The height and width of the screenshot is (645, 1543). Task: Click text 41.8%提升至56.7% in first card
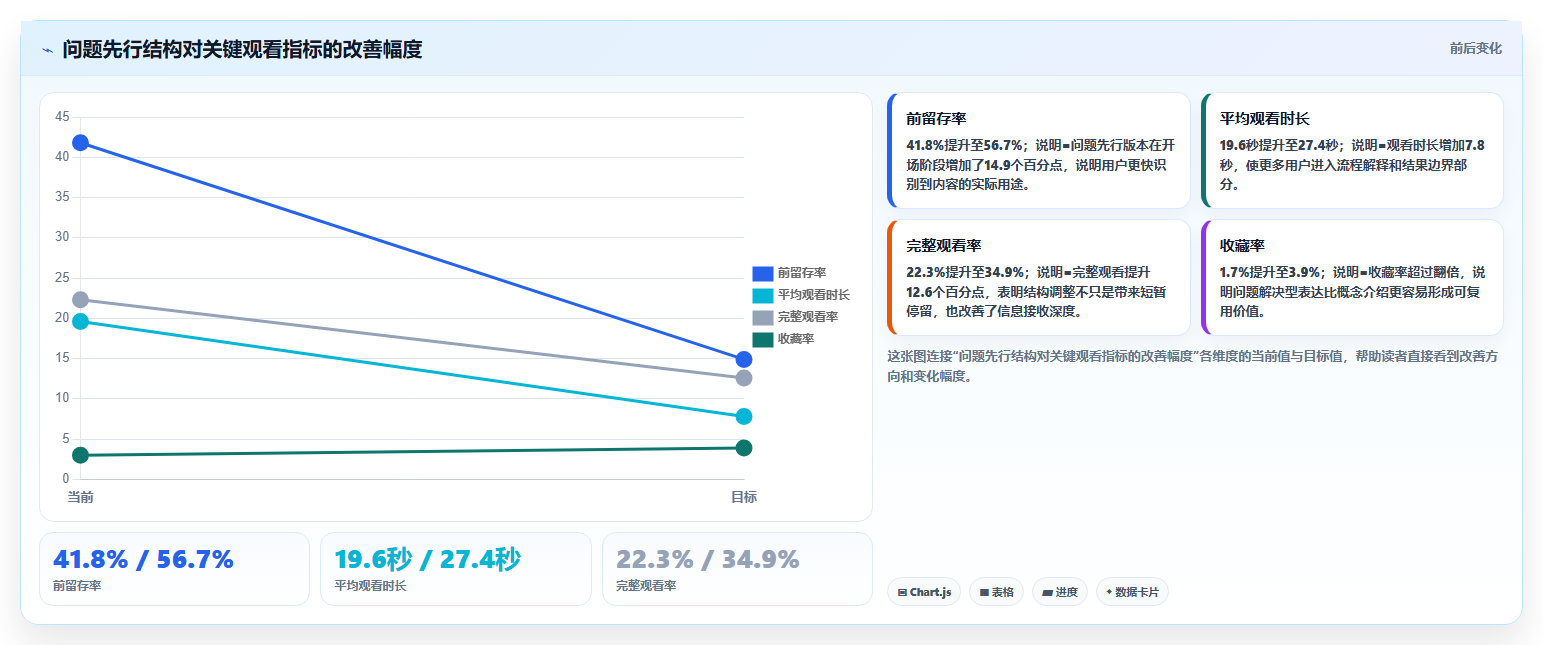(962, 145)
